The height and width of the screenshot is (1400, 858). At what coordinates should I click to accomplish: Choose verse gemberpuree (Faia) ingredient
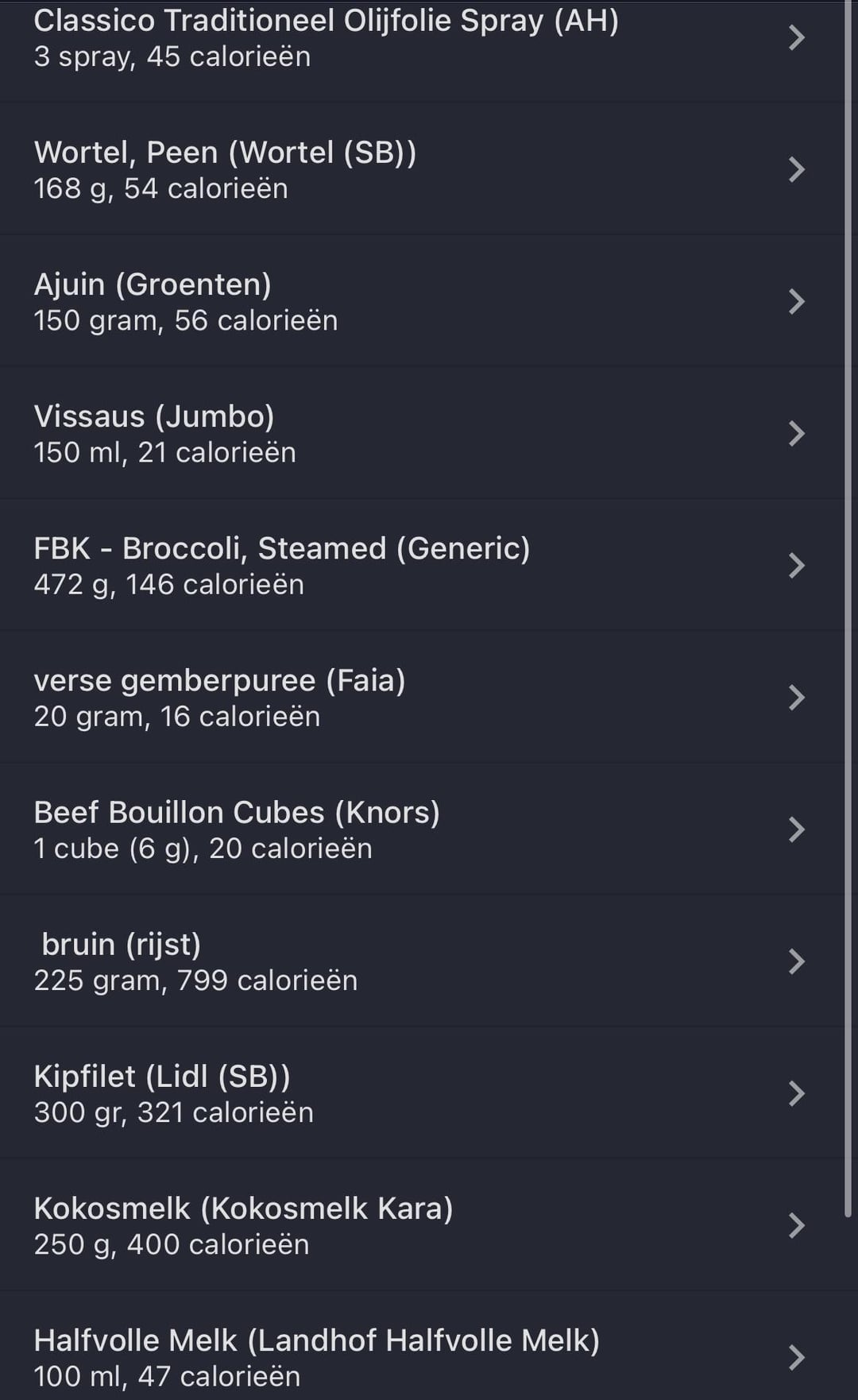219,697
